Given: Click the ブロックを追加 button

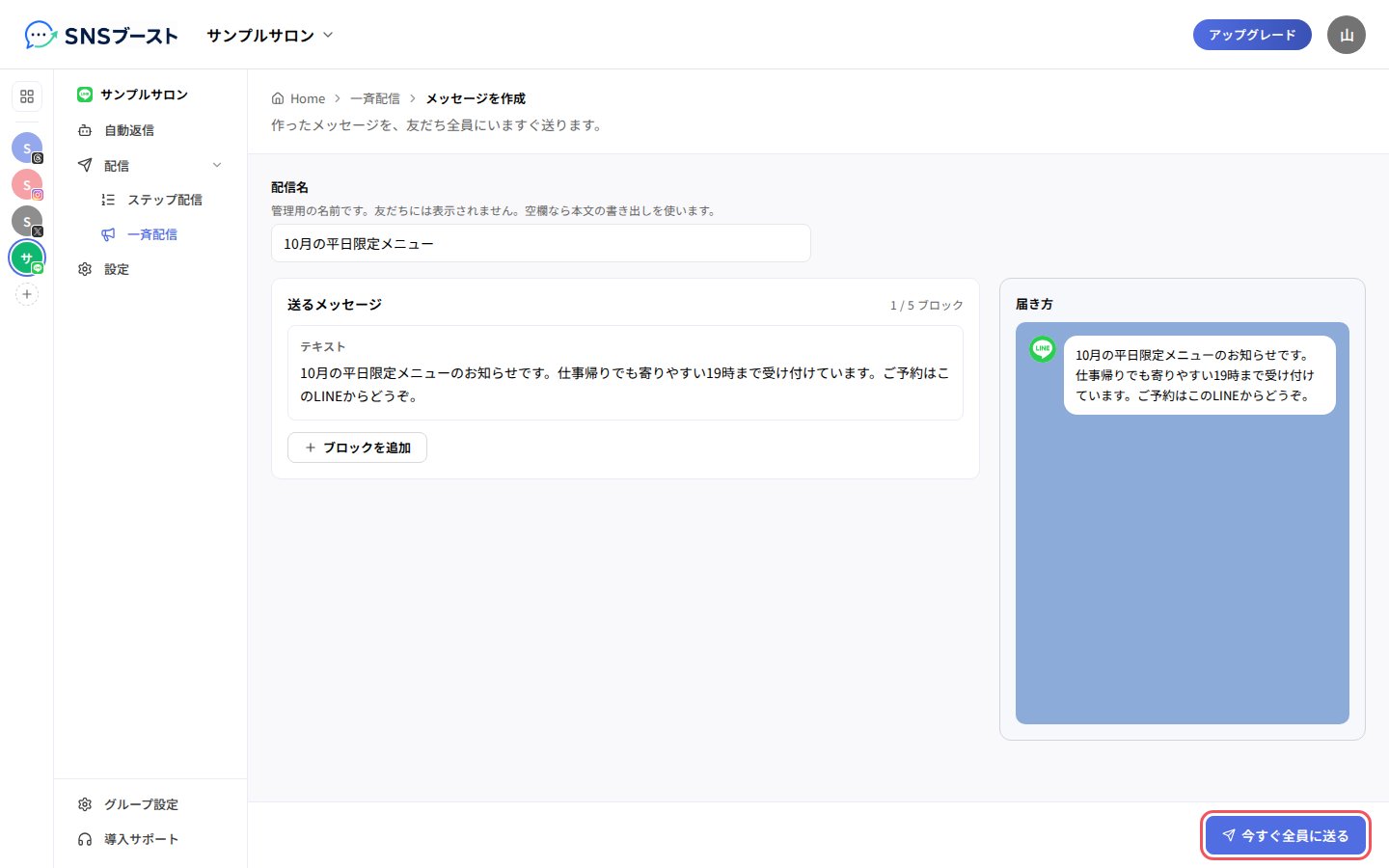Looking at the screenshot, I should [357, 448].
